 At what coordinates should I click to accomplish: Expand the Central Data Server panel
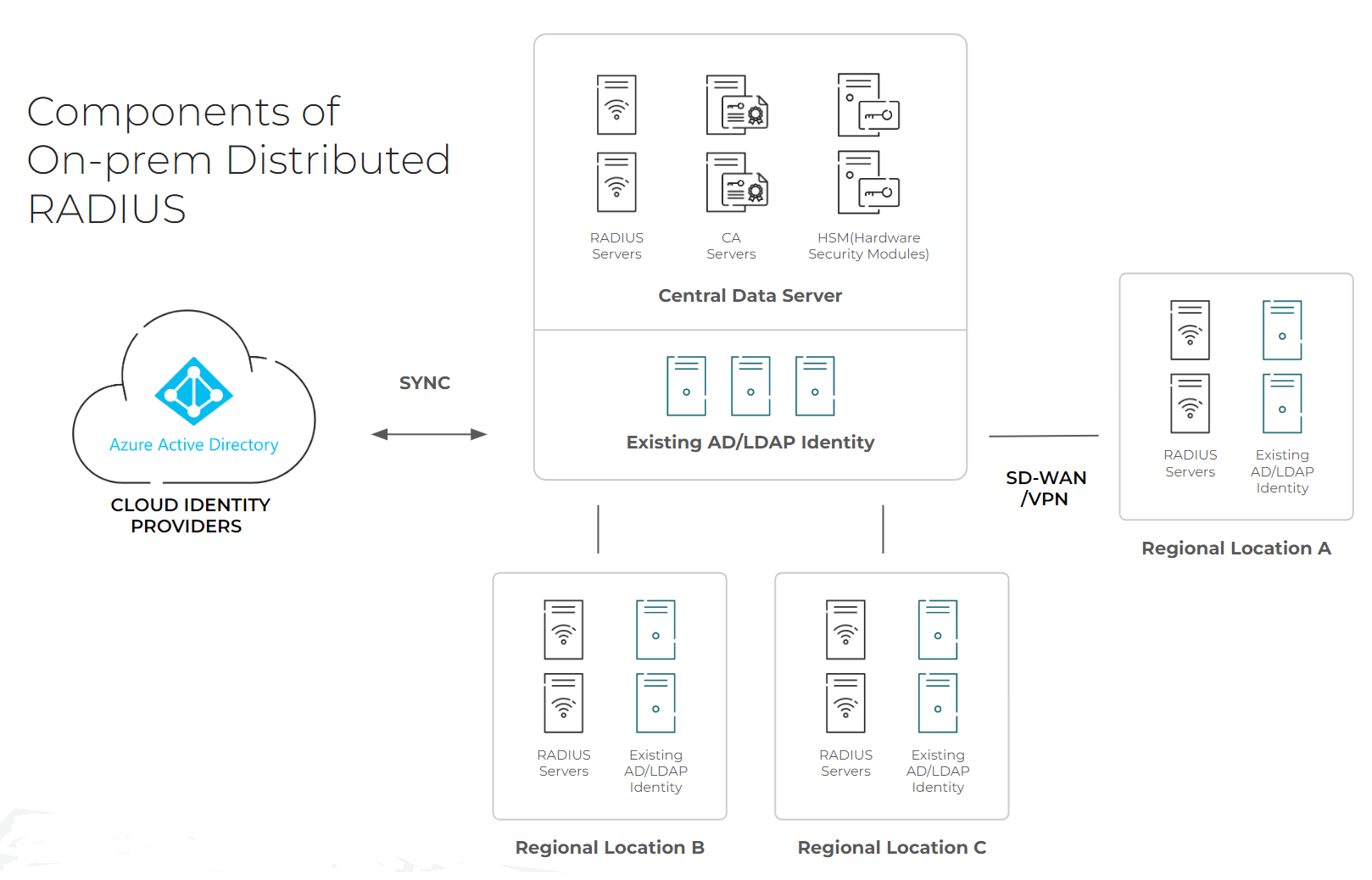(x=750, y=295)
